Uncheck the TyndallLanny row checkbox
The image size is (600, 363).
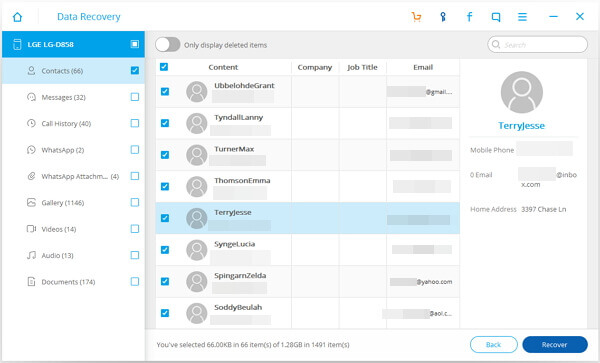(165, 123)
